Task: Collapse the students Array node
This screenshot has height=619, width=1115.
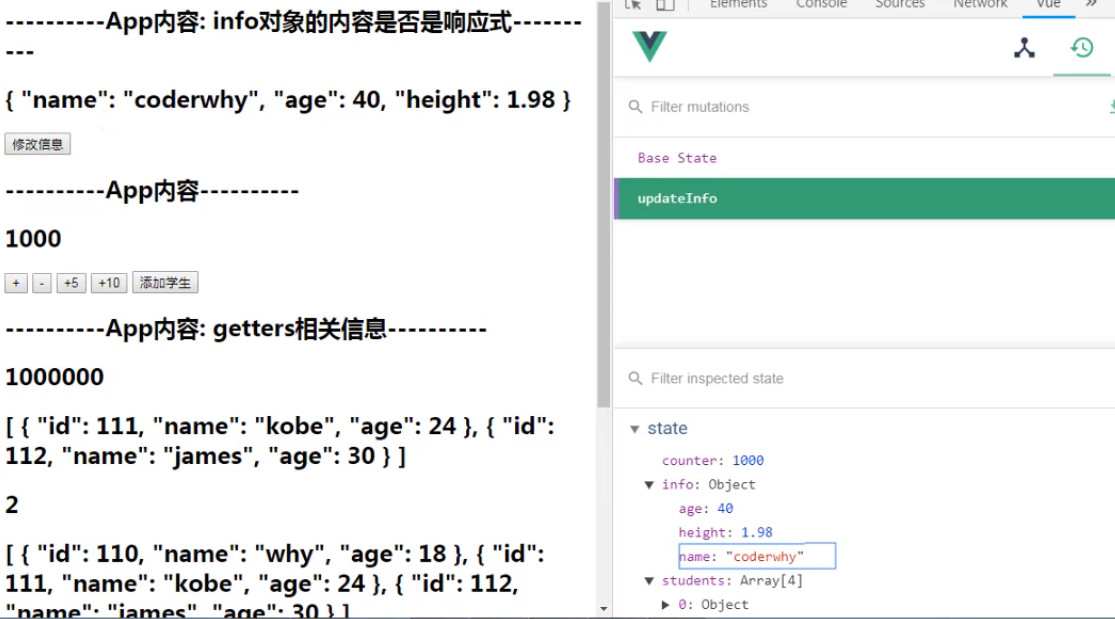Action: tap(649, 581)
